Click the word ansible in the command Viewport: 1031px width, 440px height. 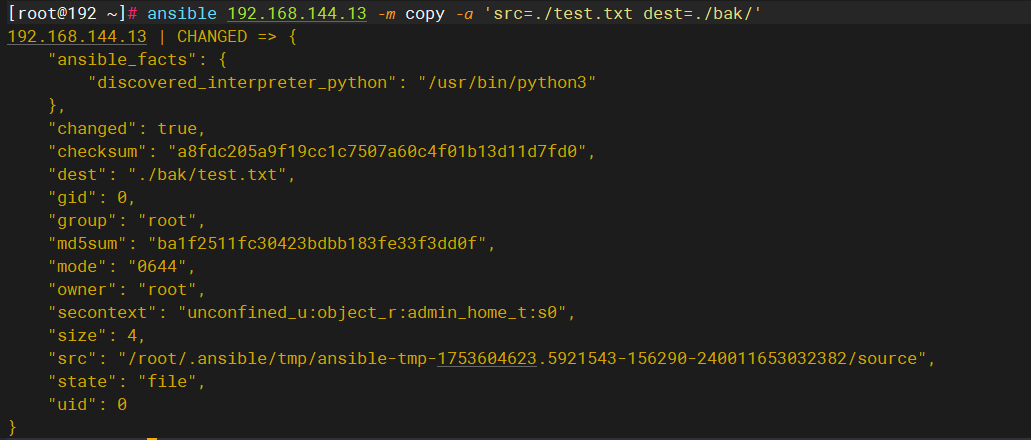tap(182, 13)
